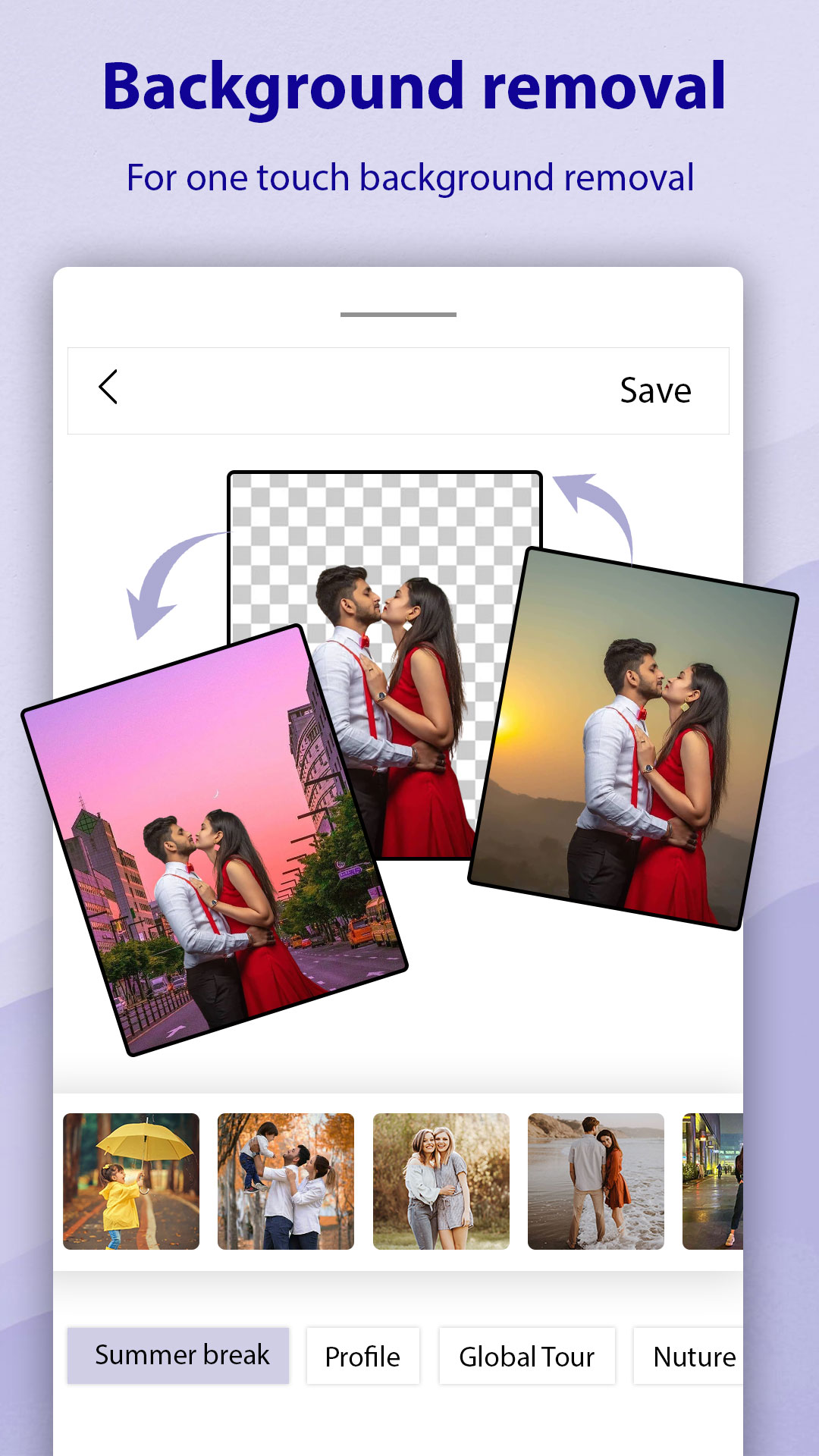
Task: Select the Summer break category tab
Action: click(178, 1355)
